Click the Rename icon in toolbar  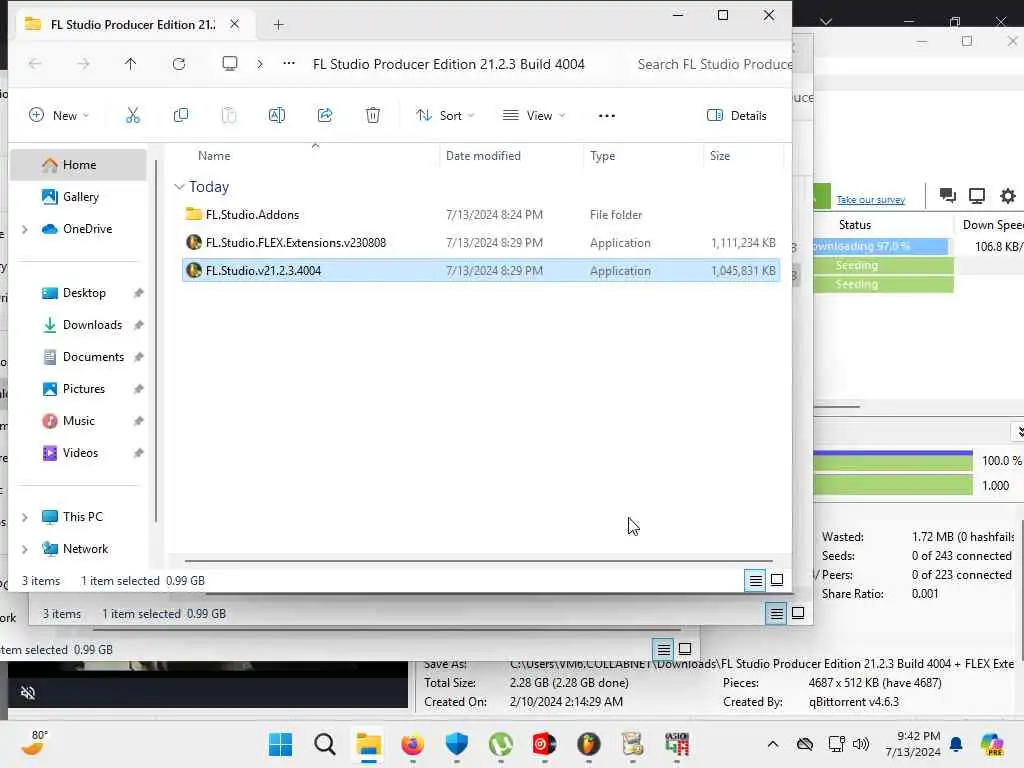click(x=277, y=116)
